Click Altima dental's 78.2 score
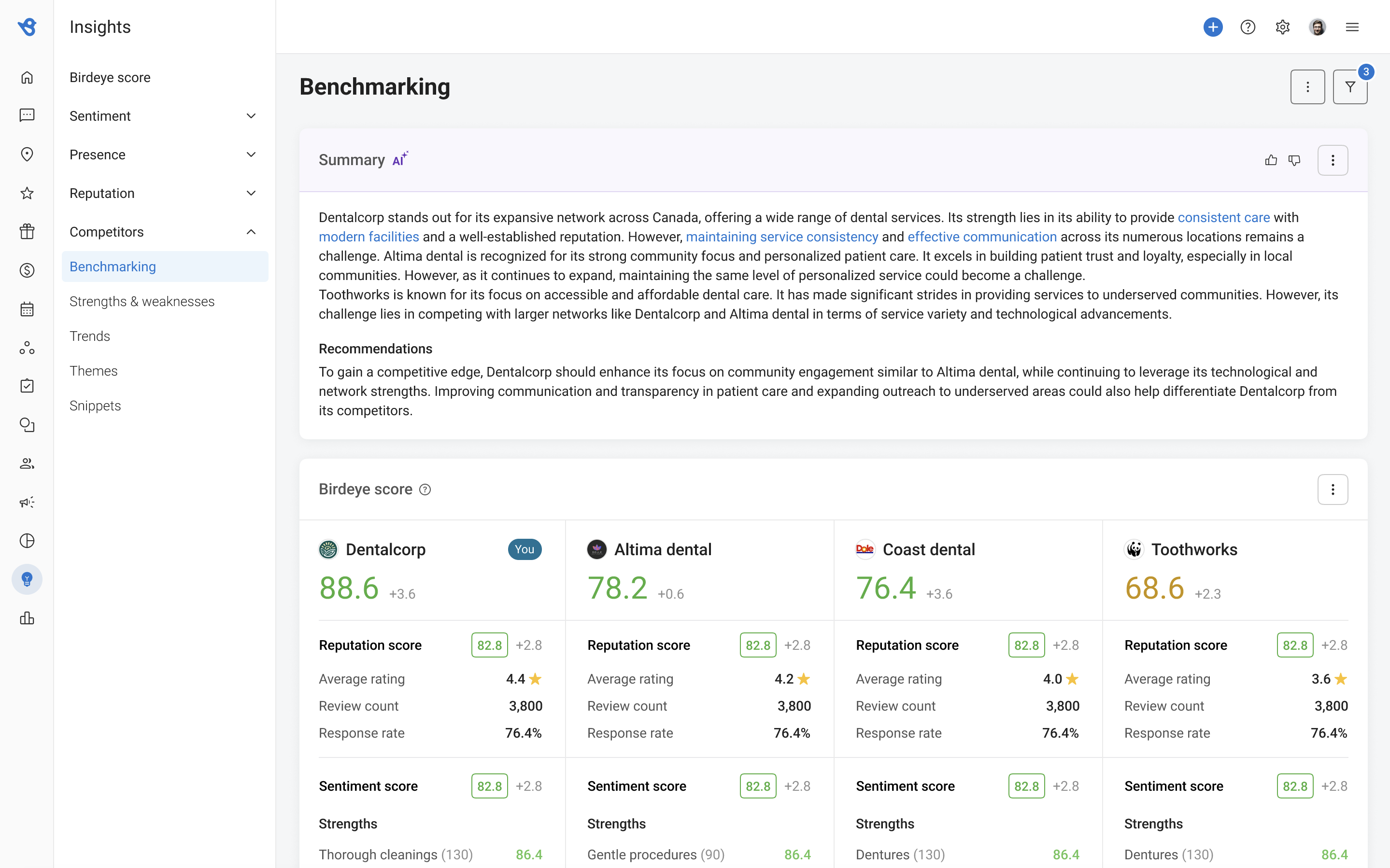The width and height of the screenshot is (1390, 868). [617, 588]
